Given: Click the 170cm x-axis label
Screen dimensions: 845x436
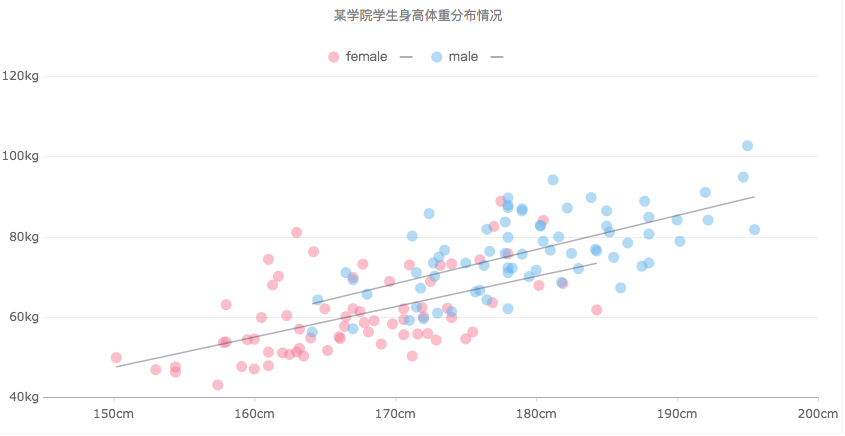Looking at the screenshot, I should click(x=395, y=415).
